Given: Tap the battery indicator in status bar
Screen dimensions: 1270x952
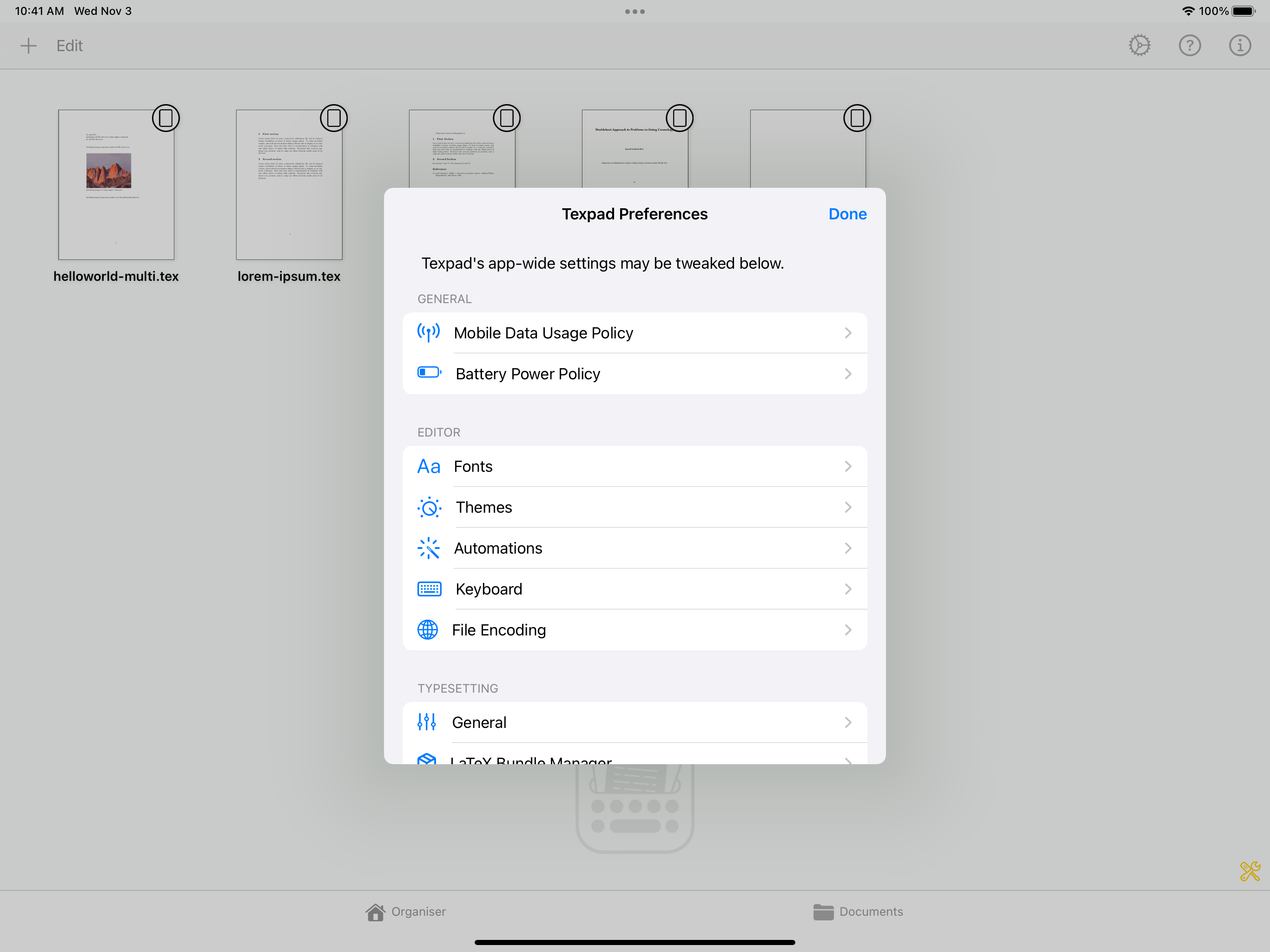Looking at the screenshot, I should point(1244,12).
